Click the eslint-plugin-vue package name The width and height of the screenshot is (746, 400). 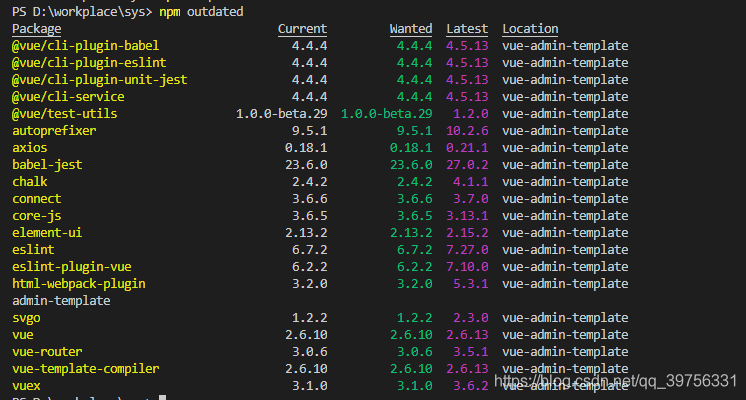click(72, 267)
